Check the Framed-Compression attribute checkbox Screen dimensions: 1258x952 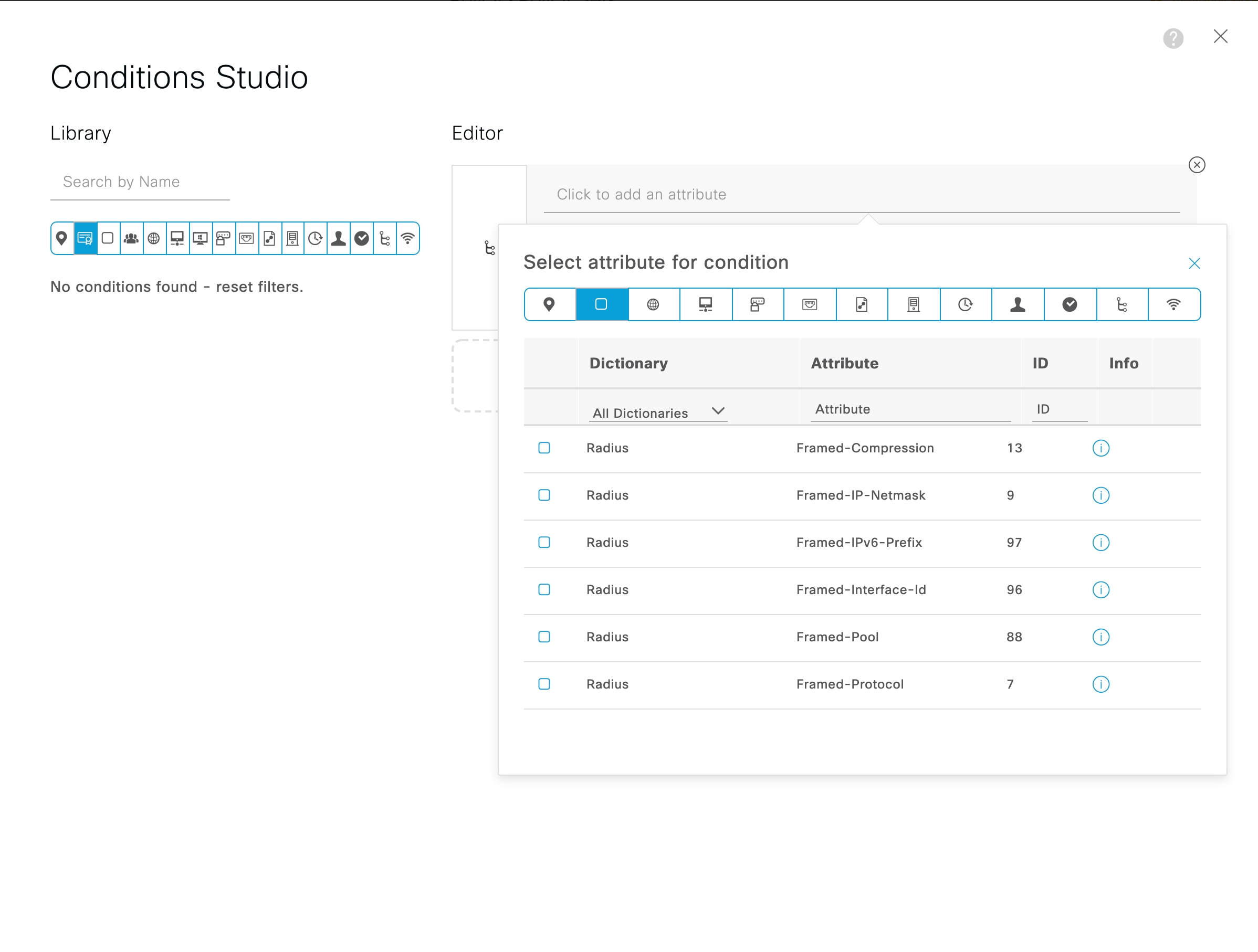click(544, 448)
